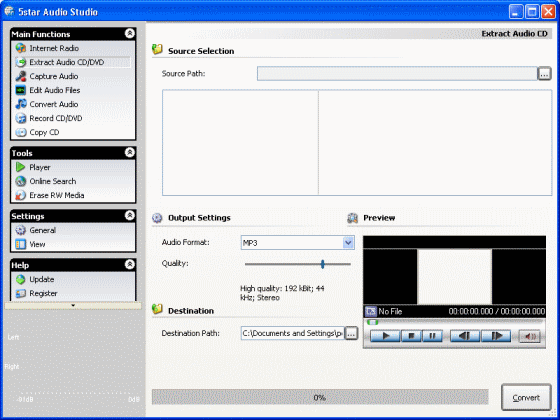
Task: Select Convert Audio menu label
Action: coord(54,104)
